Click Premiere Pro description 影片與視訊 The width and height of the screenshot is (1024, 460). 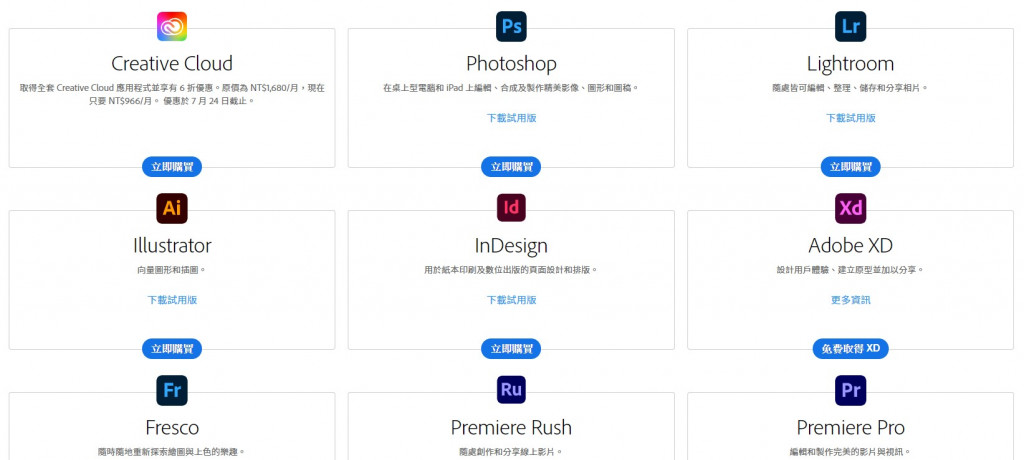pyautogui.click(x=850, y=452)
